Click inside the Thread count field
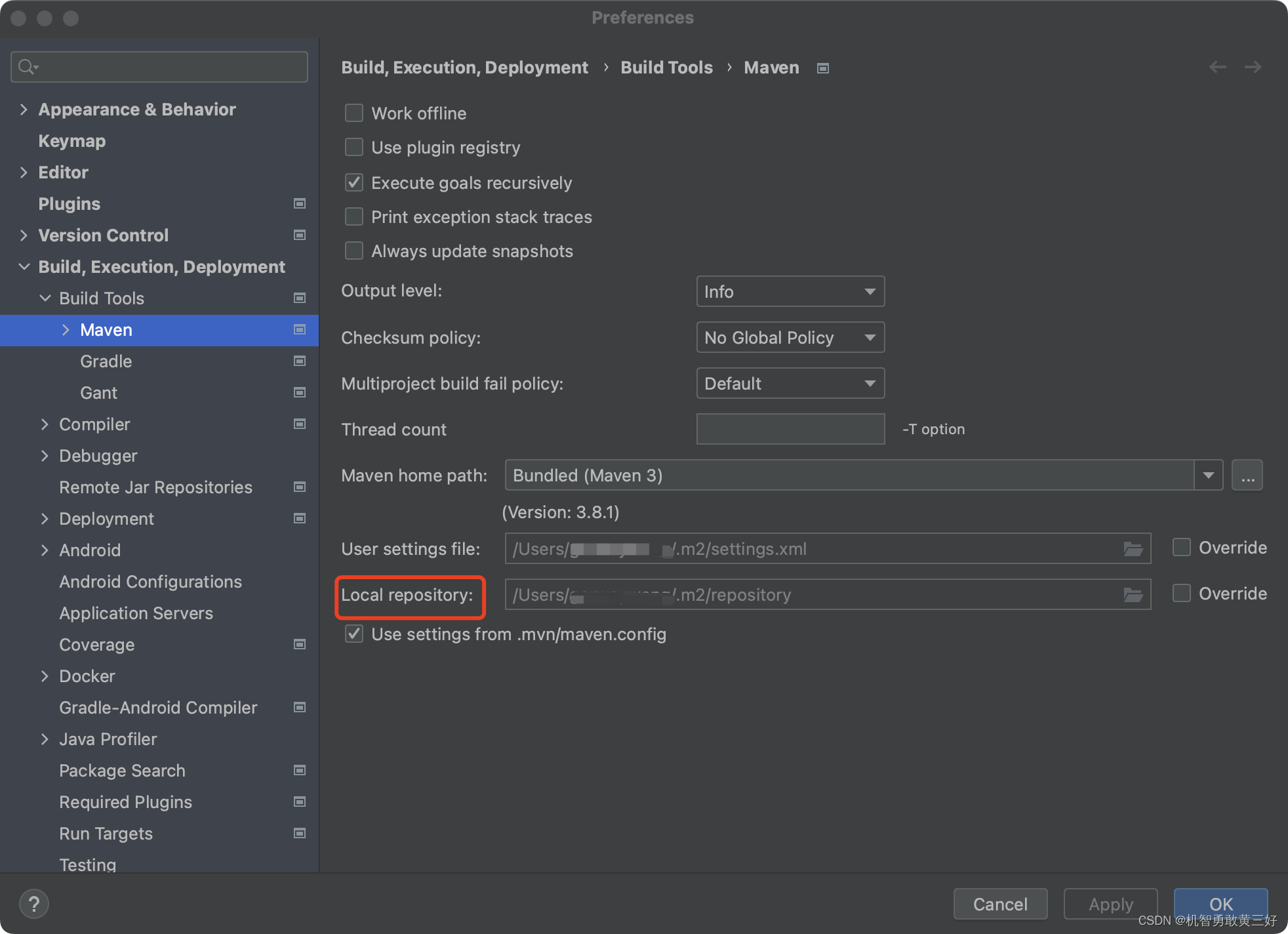 (790, 429)
